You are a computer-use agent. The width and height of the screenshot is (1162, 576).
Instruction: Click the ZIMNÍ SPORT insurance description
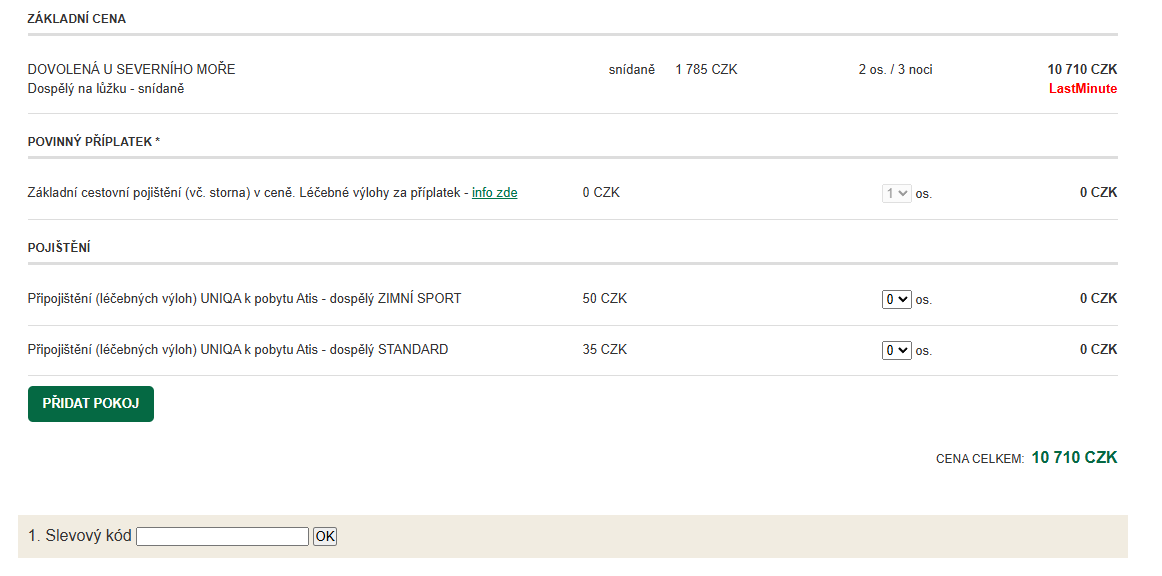click(x=244, y=299)
